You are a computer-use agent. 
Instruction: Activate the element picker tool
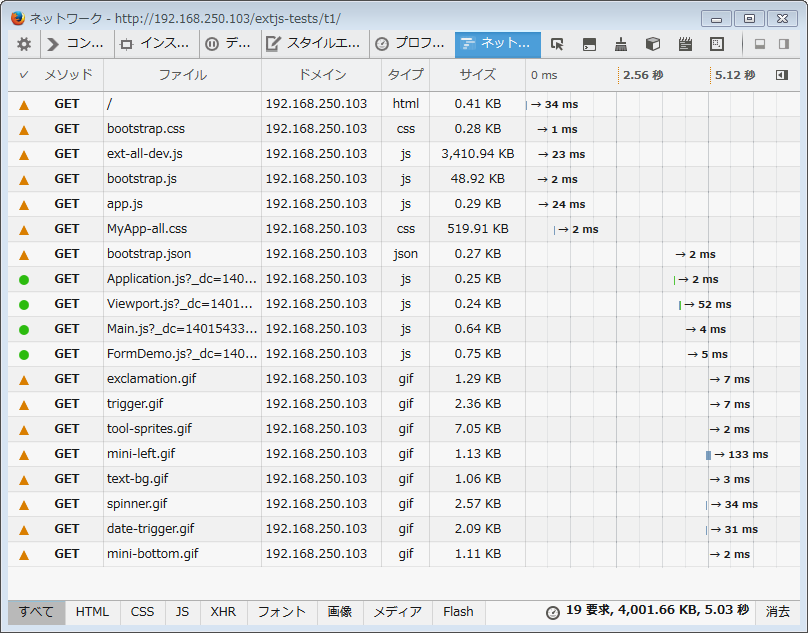click(557, 44)
